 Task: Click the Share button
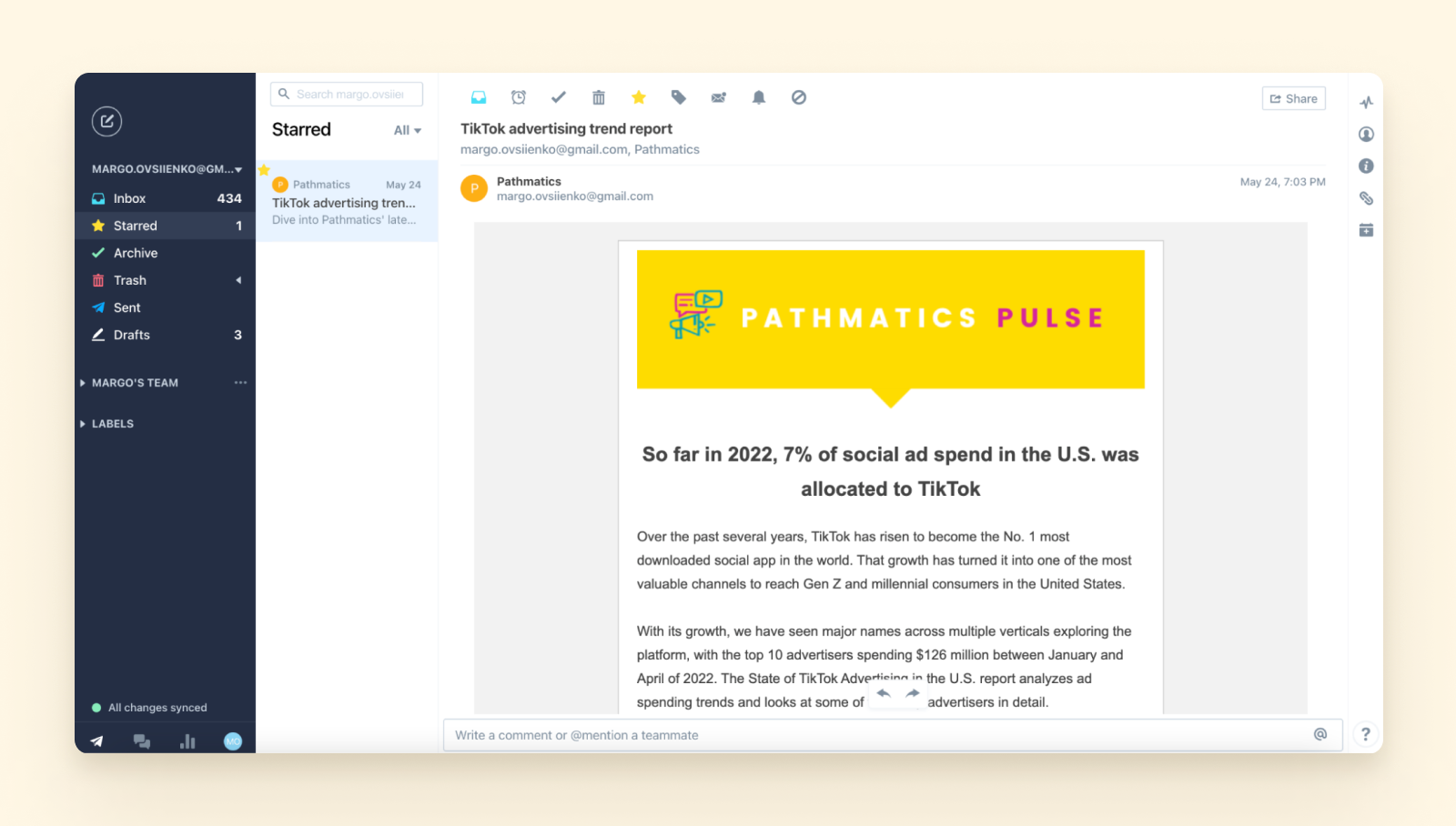coord(1293,98)
